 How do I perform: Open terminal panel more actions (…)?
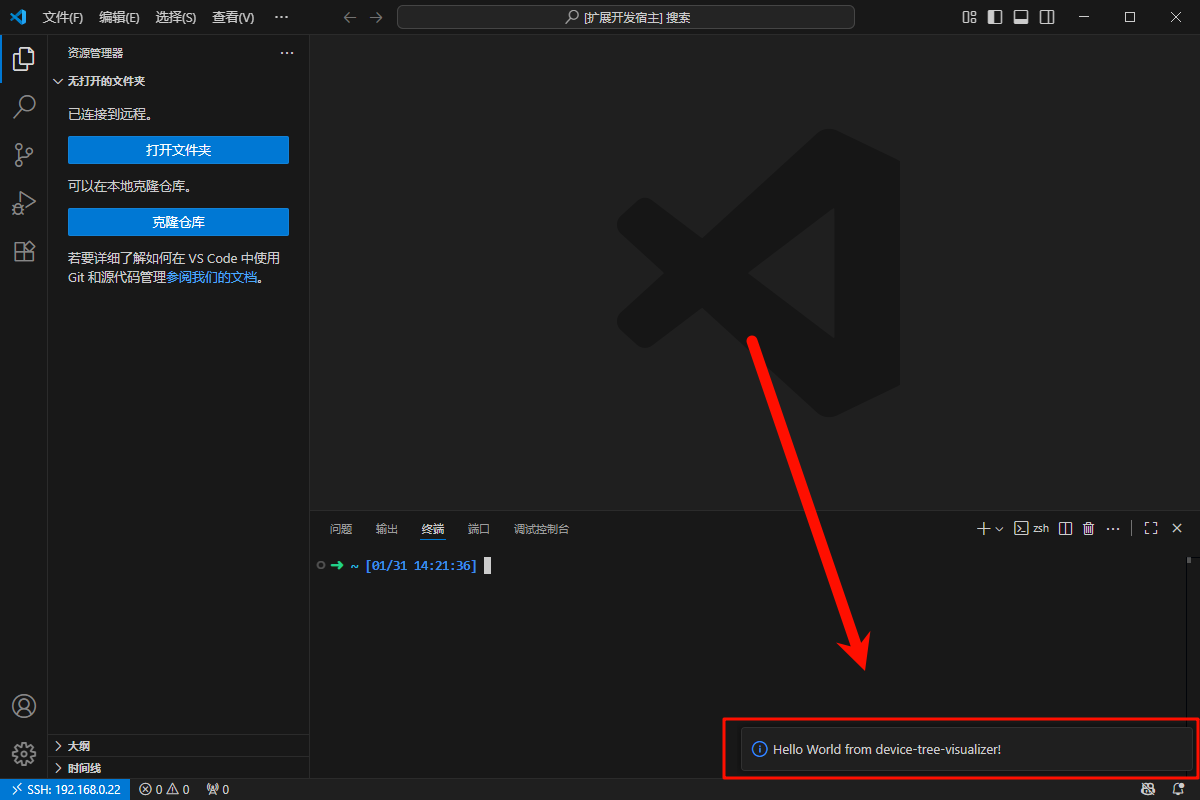pyautogui.click(x=1113, y=528)
